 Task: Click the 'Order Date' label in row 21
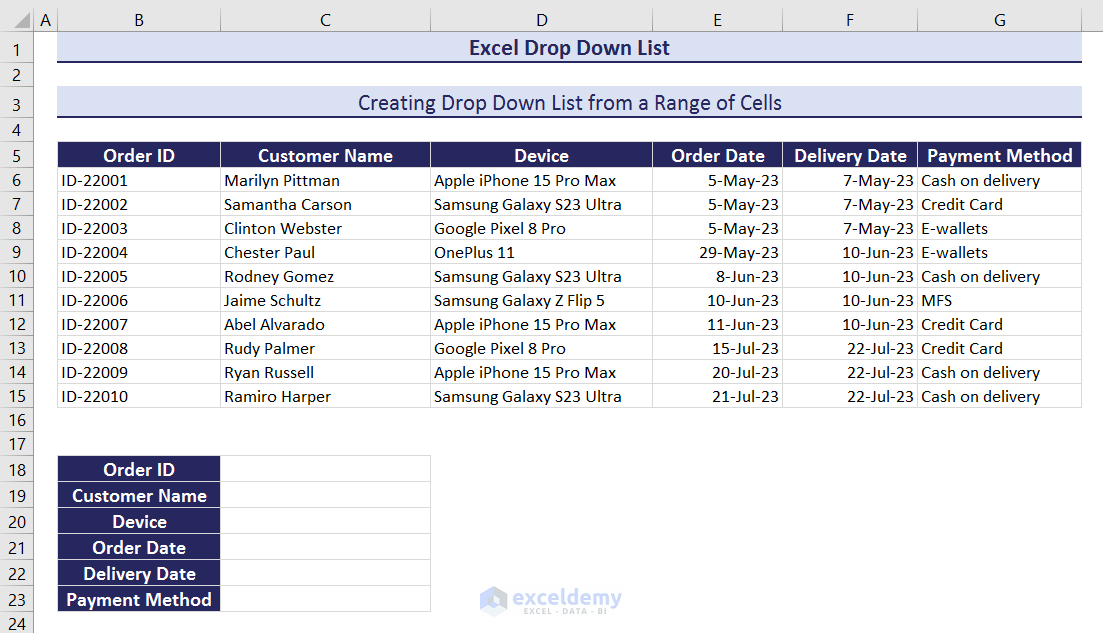139,547
